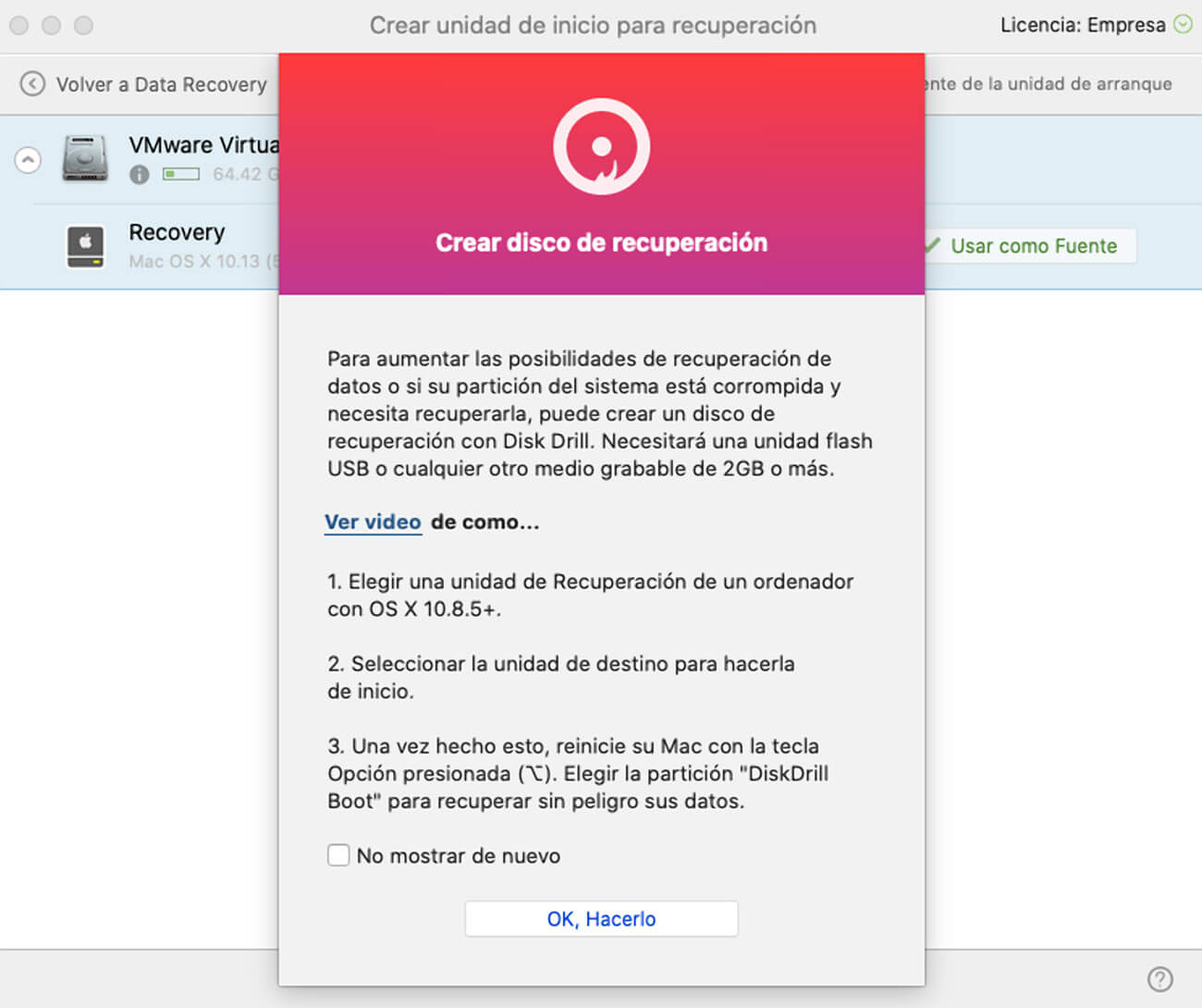Open the Licencia: Empresa dropdown arrow
The width and height of the screenshot is (1202, 1008).
[x=1183, y=25]
